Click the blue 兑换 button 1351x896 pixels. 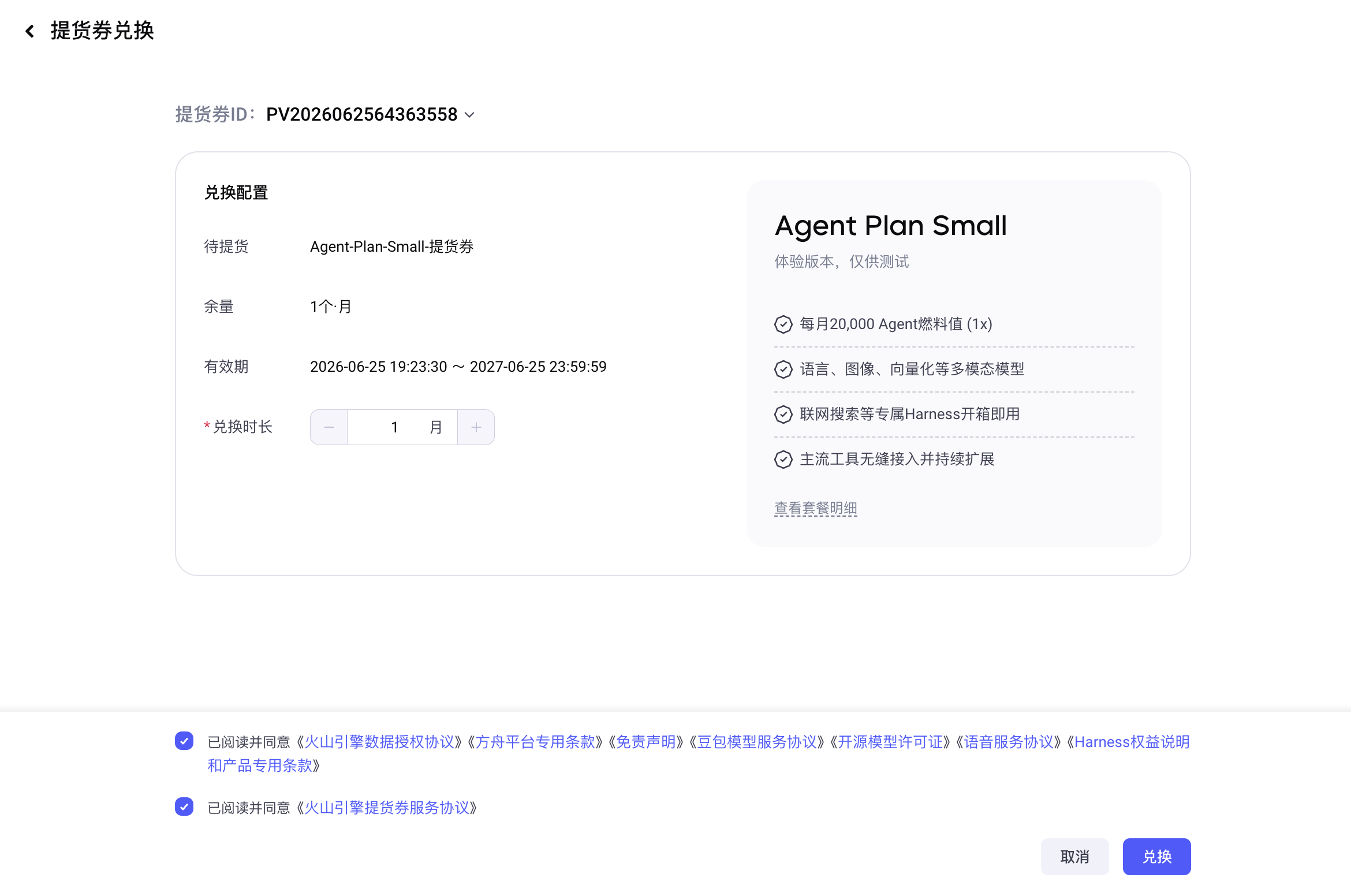point(1156,857)
